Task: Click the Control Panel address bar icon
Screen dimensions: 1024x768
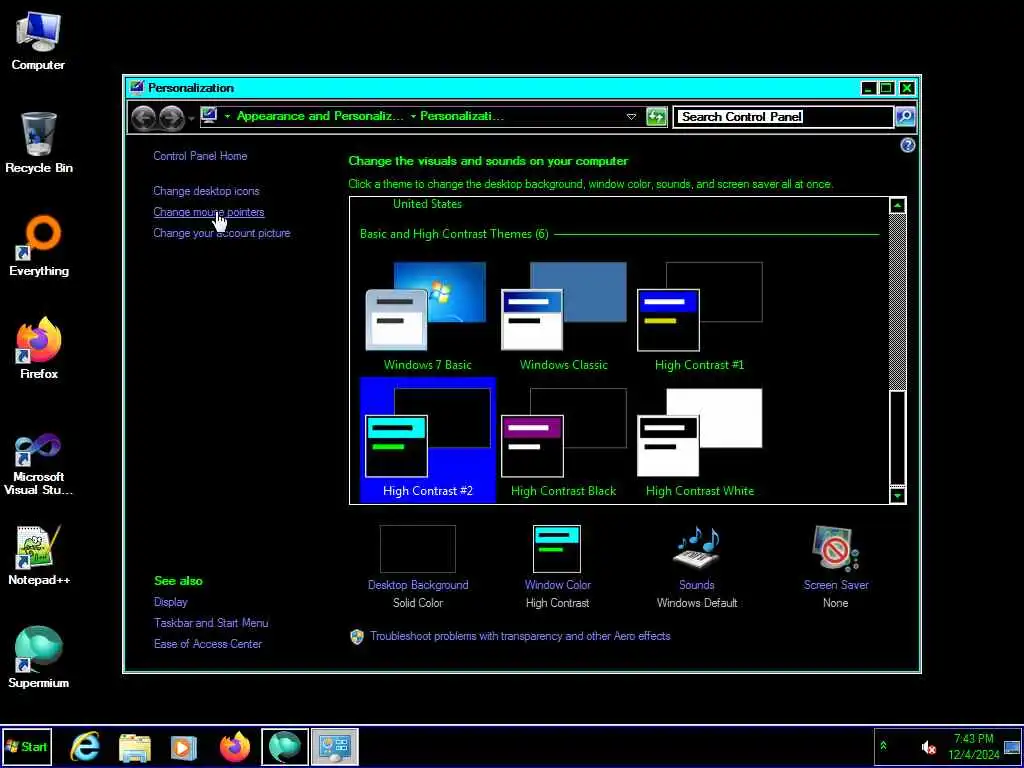Action: tap(209, 116)
